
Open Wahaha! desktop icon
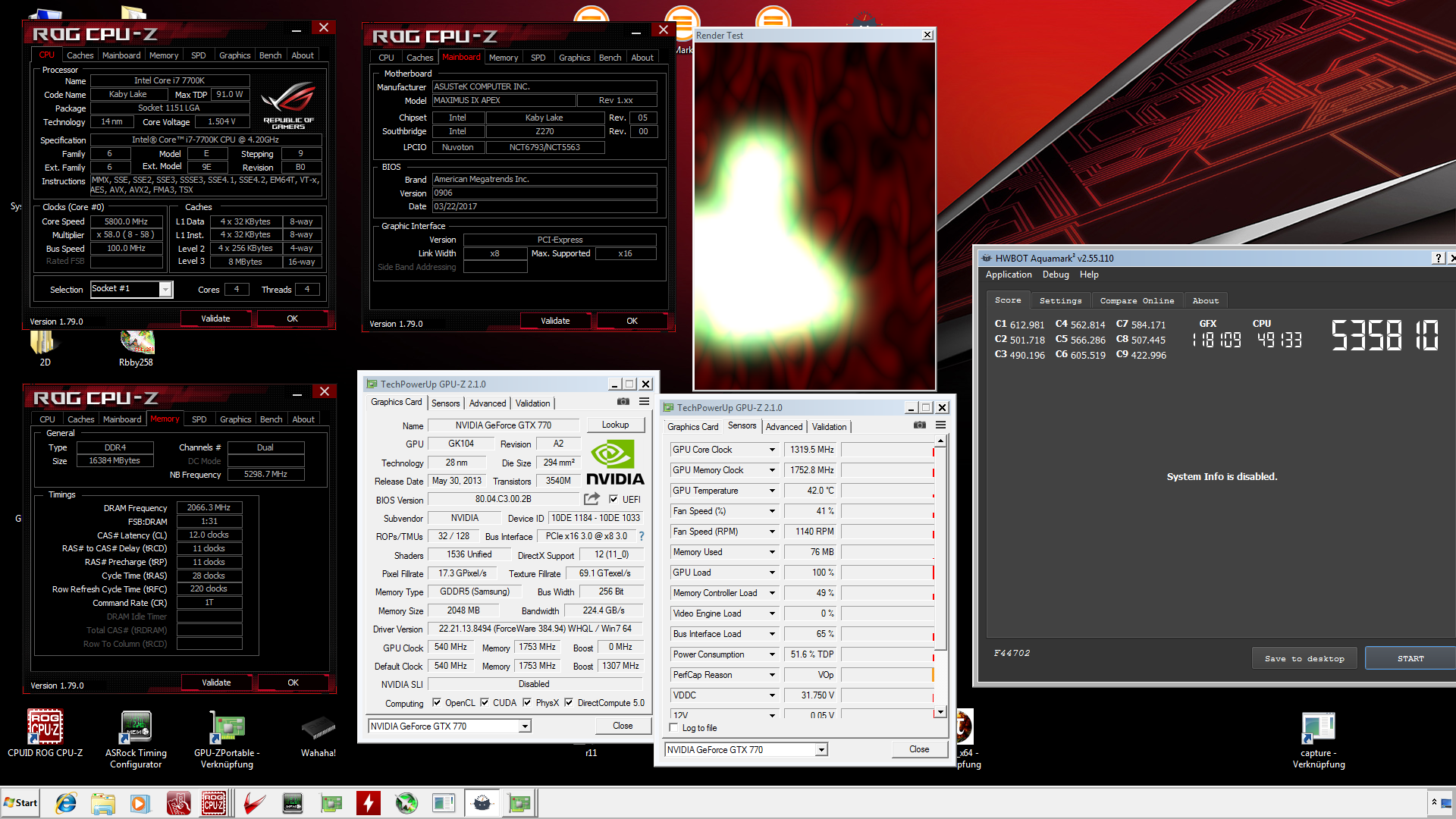tap(318, 736)
